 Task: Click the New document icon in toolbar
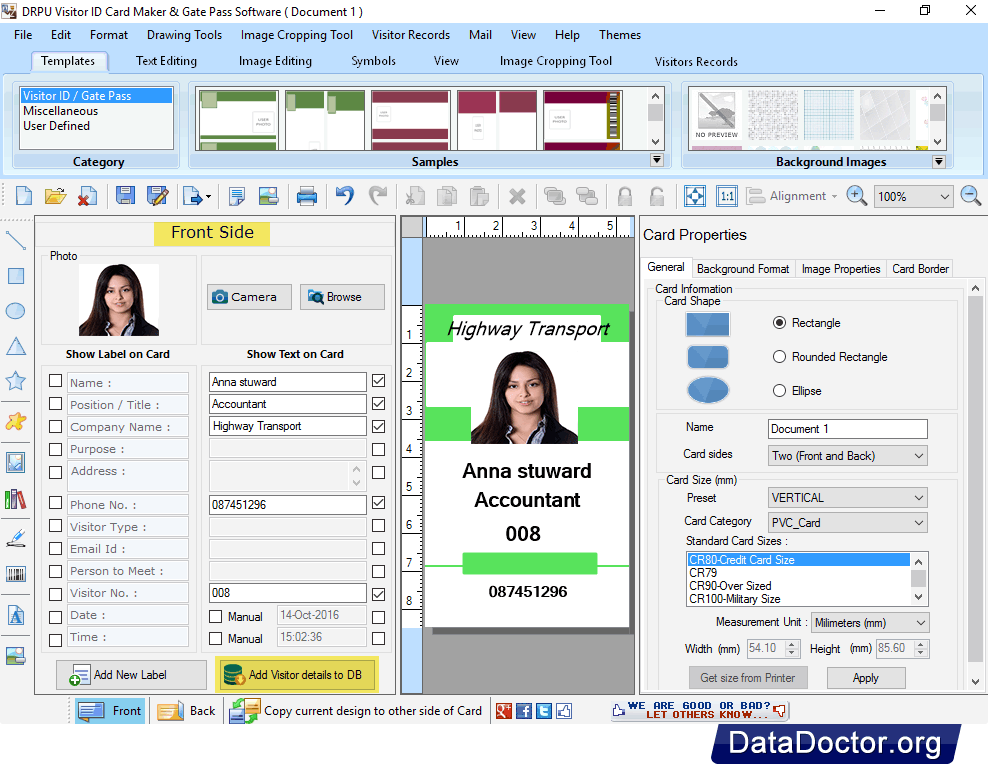pyautogui.click(x=24, y=196)
